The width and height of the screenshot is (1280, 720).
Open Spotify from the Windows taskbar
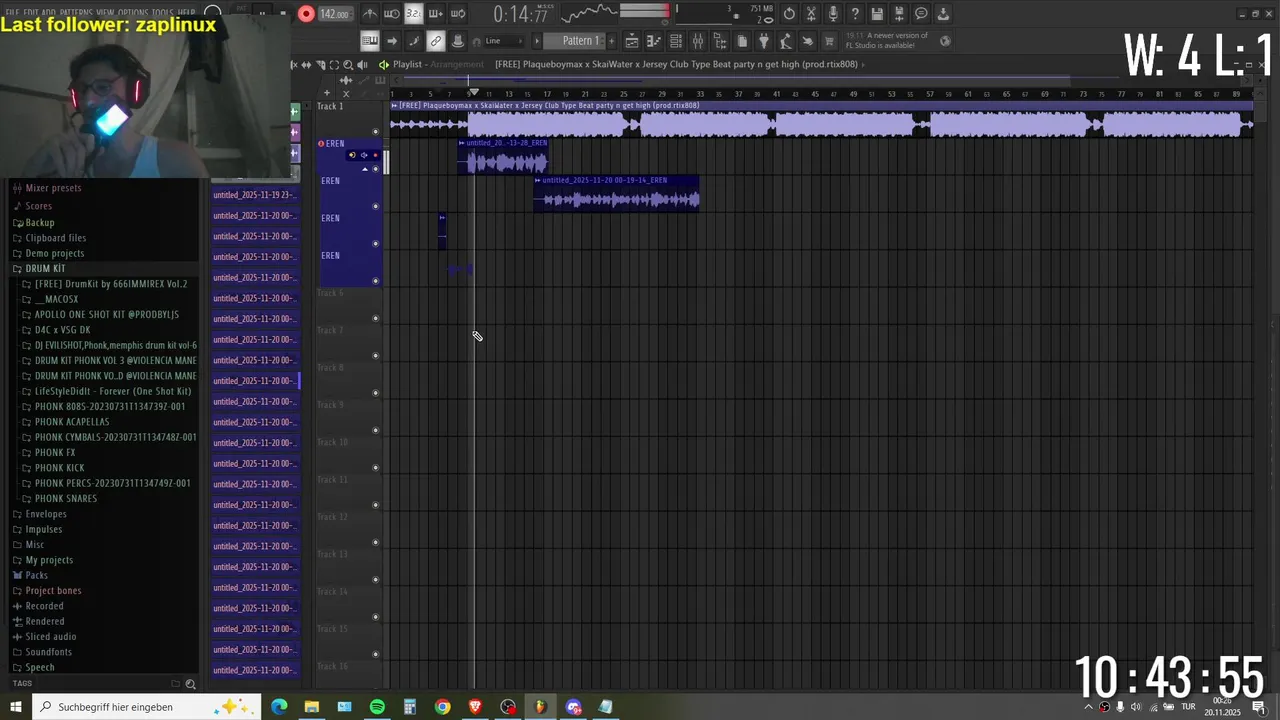point(377,707)
